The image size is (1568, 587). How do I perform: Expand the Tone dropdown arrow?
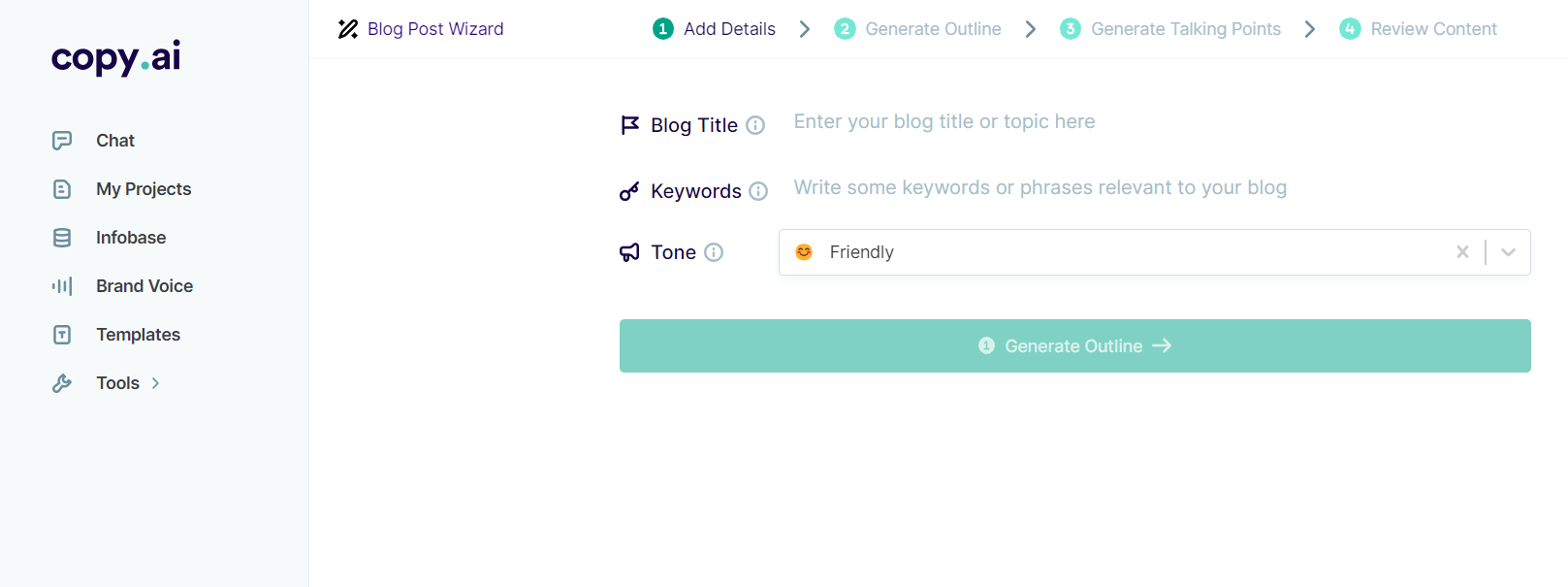pyautogui.click(x=1508, y=252)
